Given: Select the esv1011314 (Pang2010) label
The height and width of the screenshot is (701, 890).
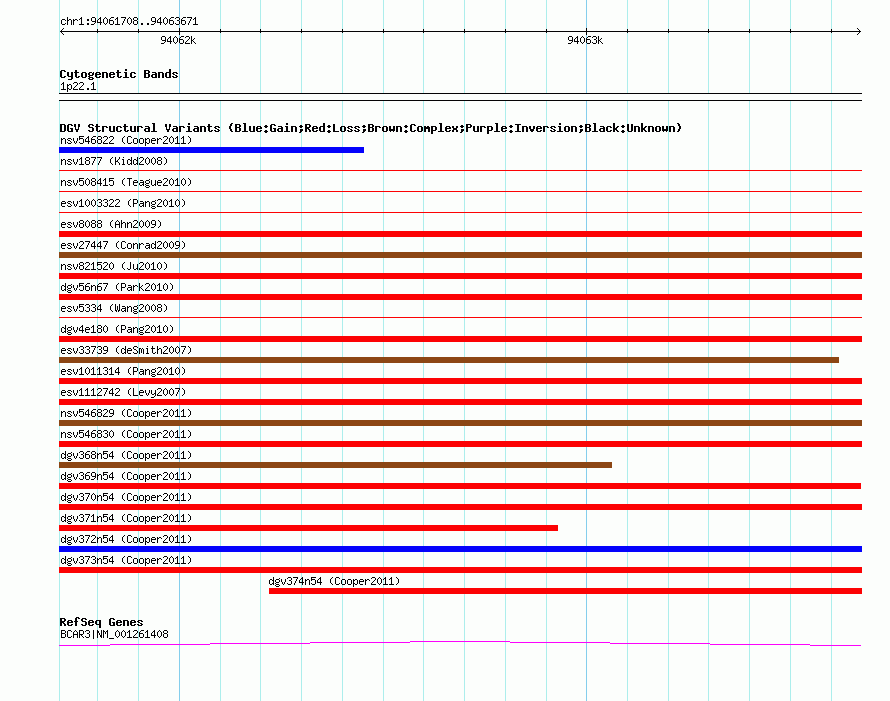Looking at the screenshot, I should pos(123,371).
